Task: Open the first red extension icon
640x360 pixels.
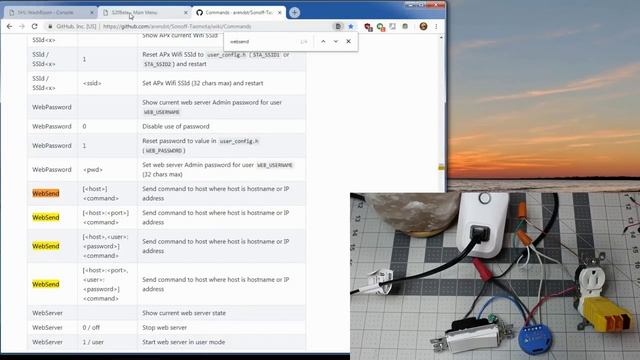Action: tap(368, 27)
